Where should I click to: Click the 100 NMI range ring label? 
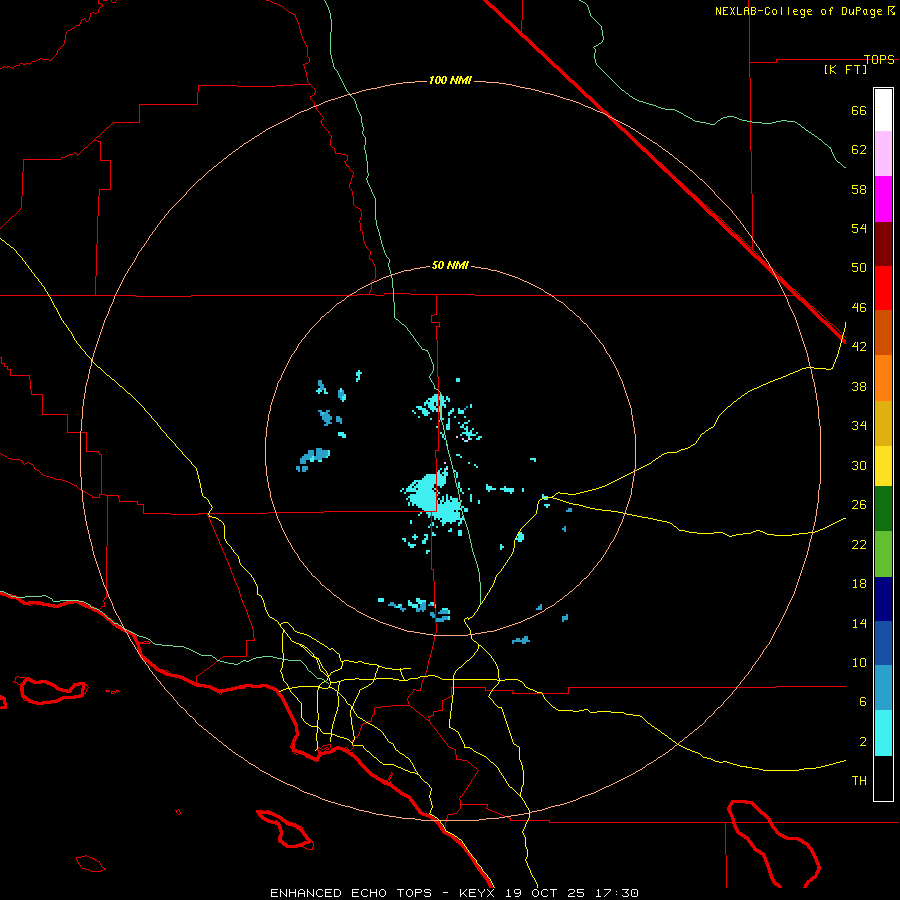point(450,80)
